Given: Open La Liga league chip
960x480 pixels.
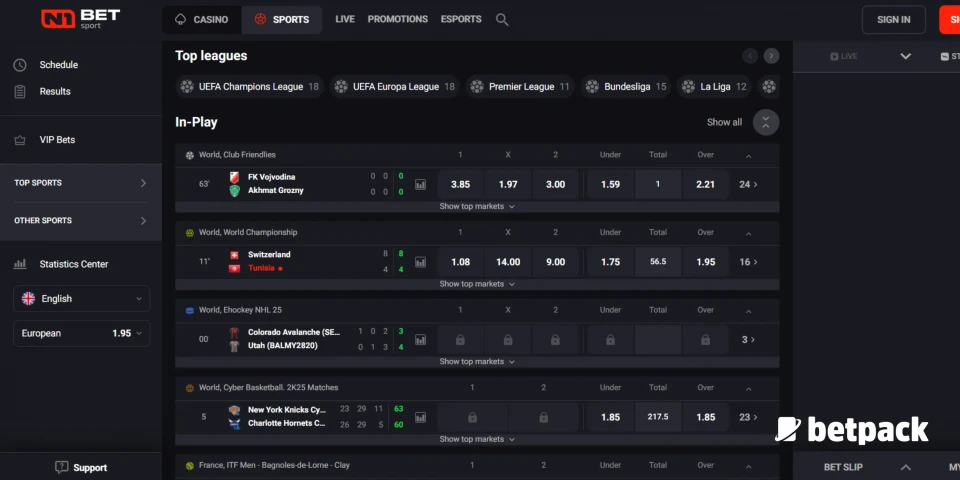Looking at the screenshot, I should (x=714, y=87).
